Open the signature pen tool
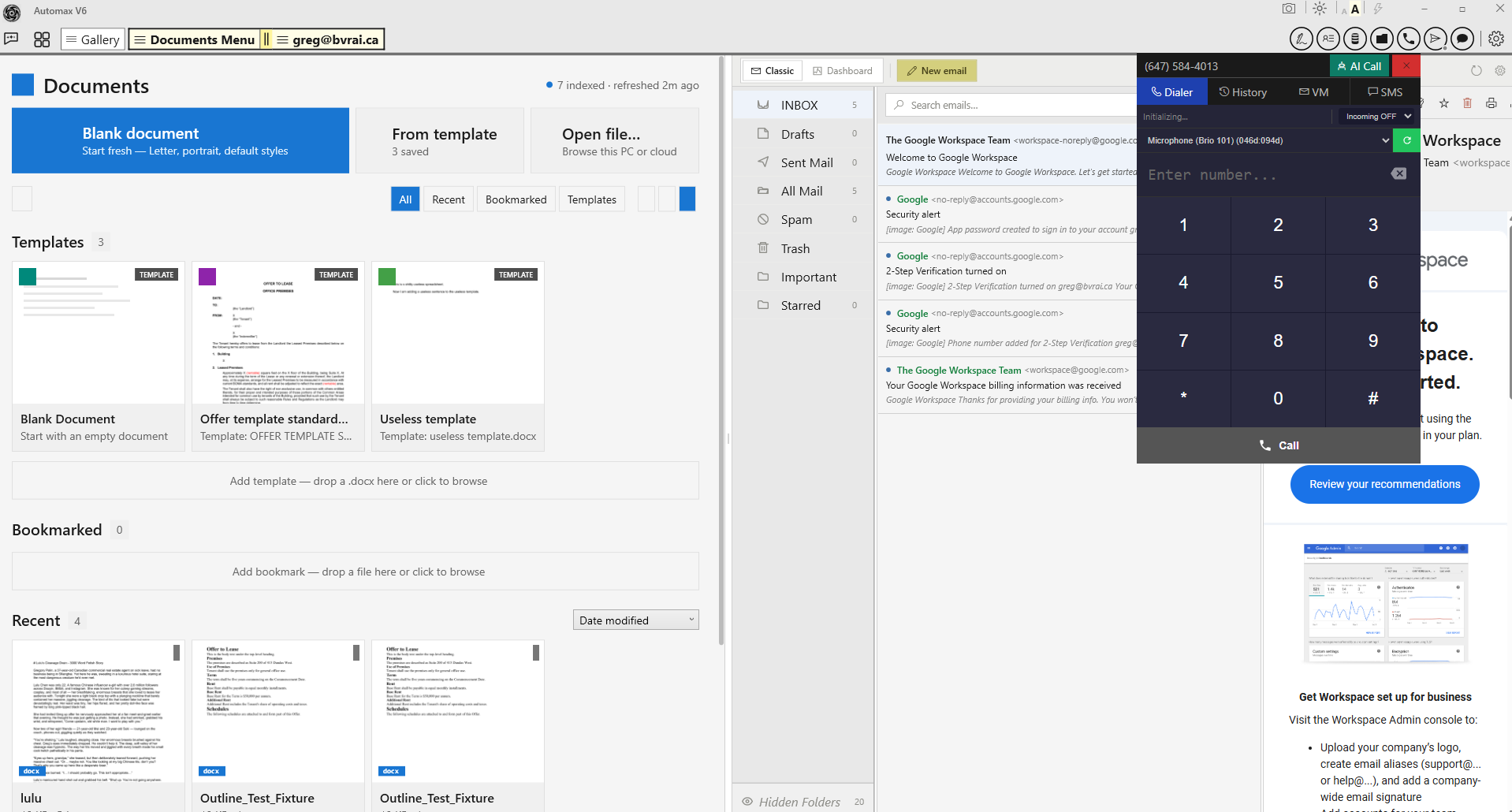The height and width of the screenshot is (812, 1512). (x=1302, y=39)
